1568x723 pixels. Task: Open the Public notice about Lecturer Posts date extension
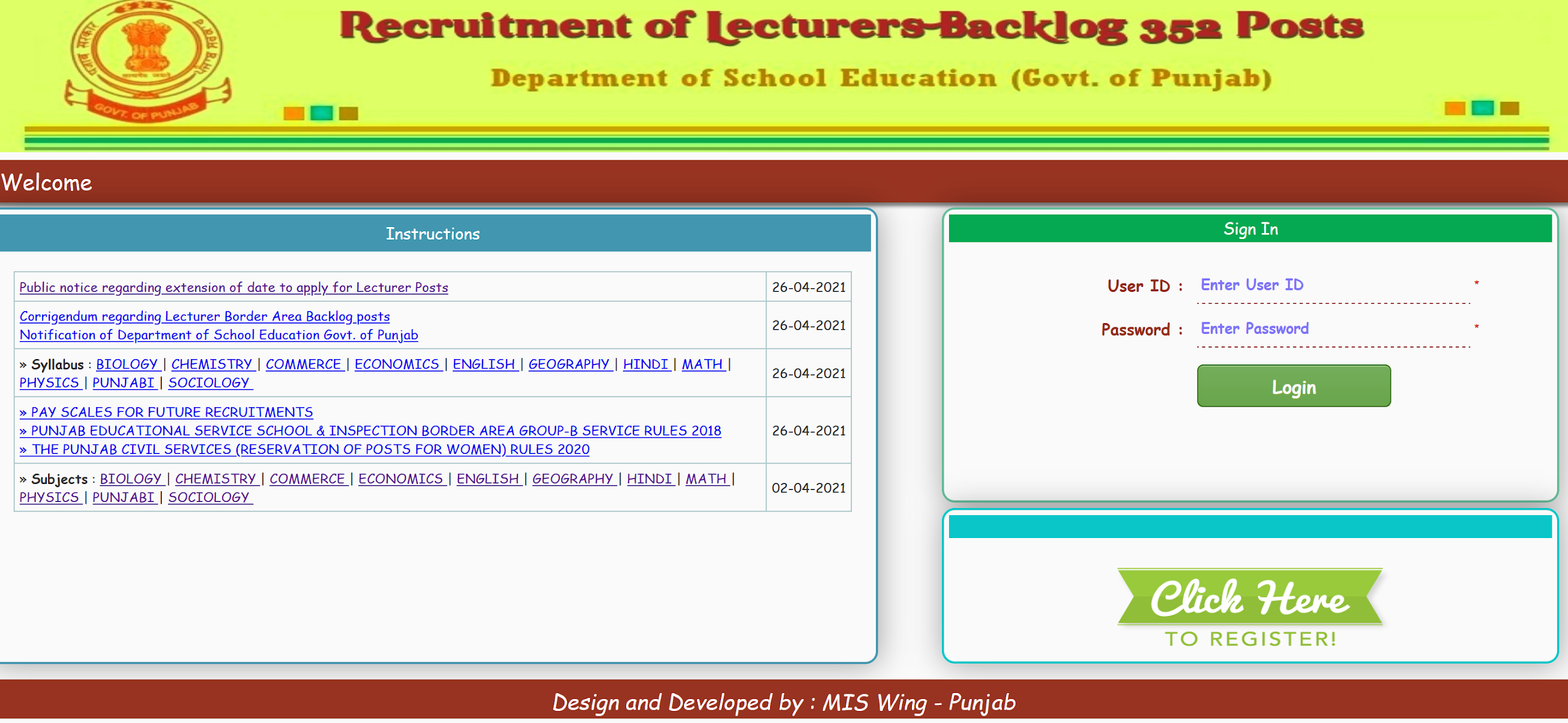tap(233, 288)
